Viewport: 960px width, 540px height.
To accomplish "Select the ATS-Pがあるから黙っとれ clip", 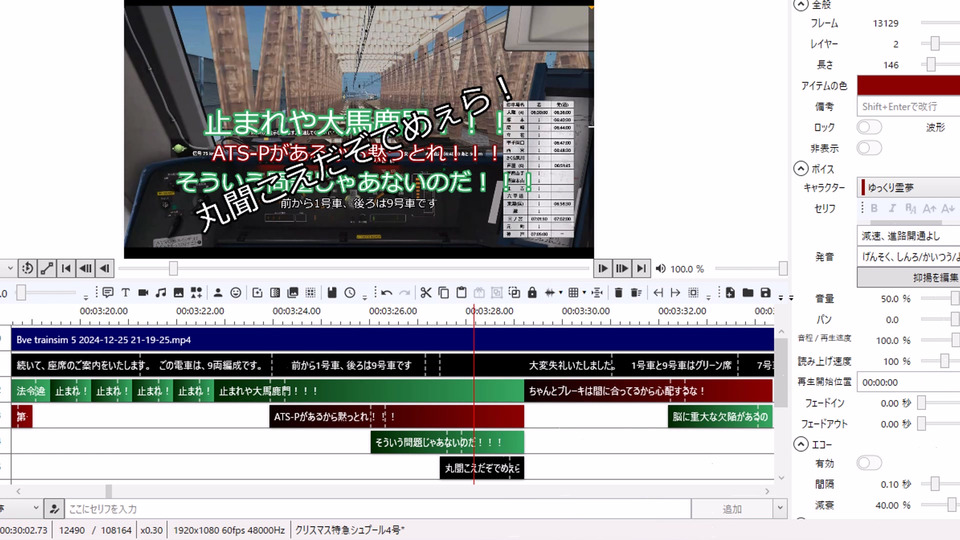I will tap(396, 416).
